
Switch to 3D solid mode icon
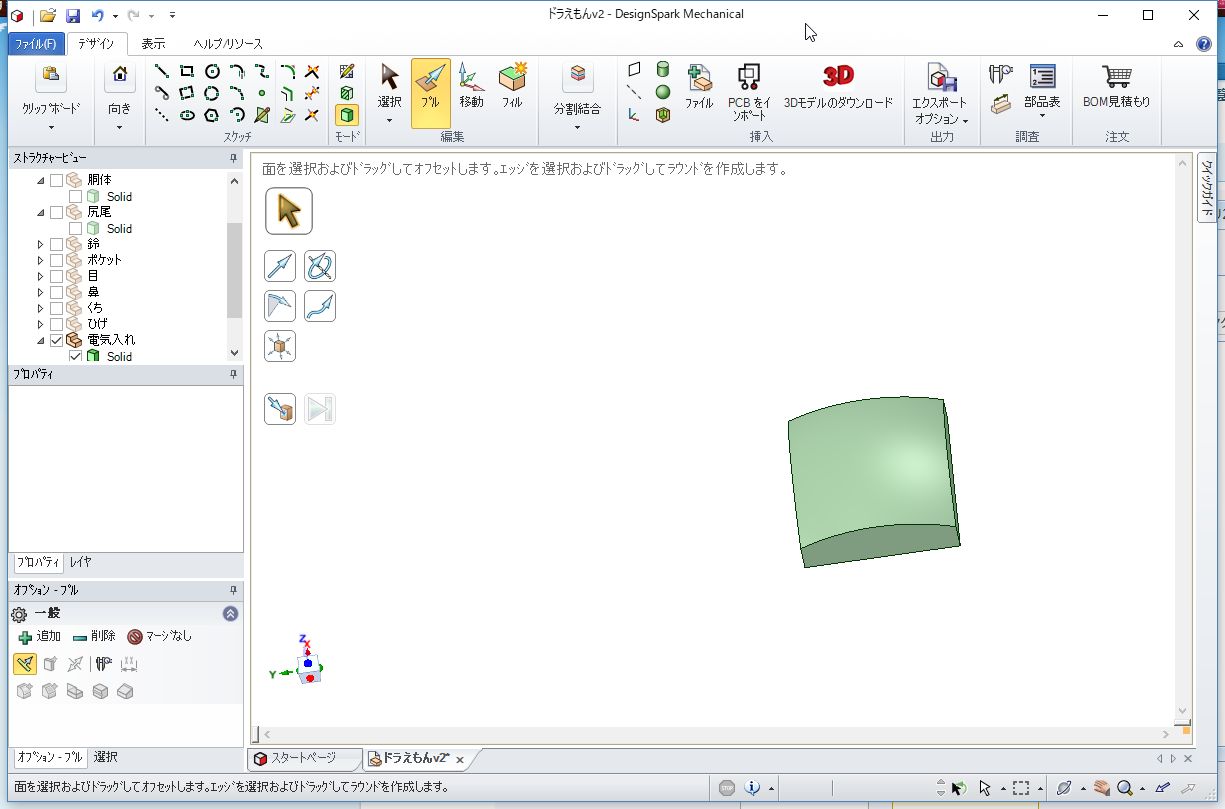(x=346, y=115)
